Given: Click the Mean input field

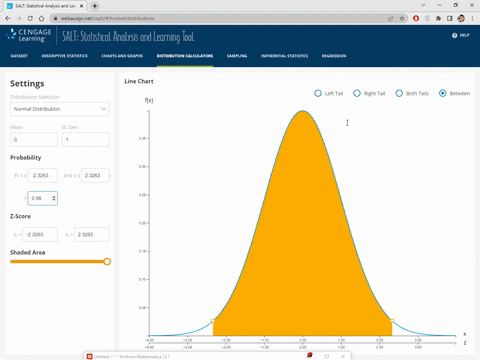Looking at the screenshot, I should pos(34,140).
